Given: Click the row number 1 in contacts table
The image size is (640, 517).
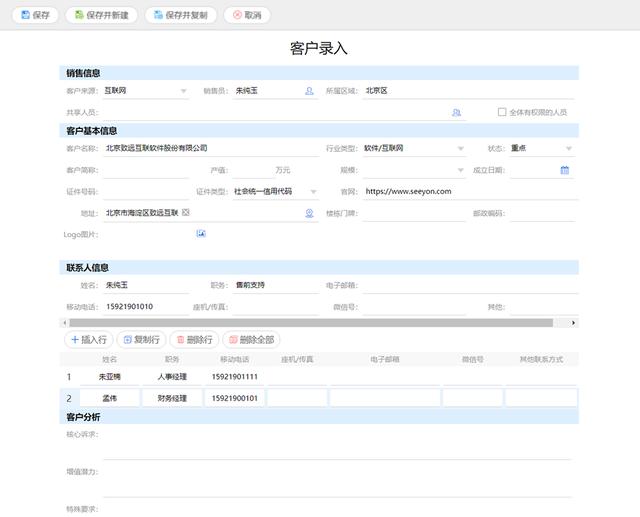Looking at the screenshot, I should click(x=69, y=377).
